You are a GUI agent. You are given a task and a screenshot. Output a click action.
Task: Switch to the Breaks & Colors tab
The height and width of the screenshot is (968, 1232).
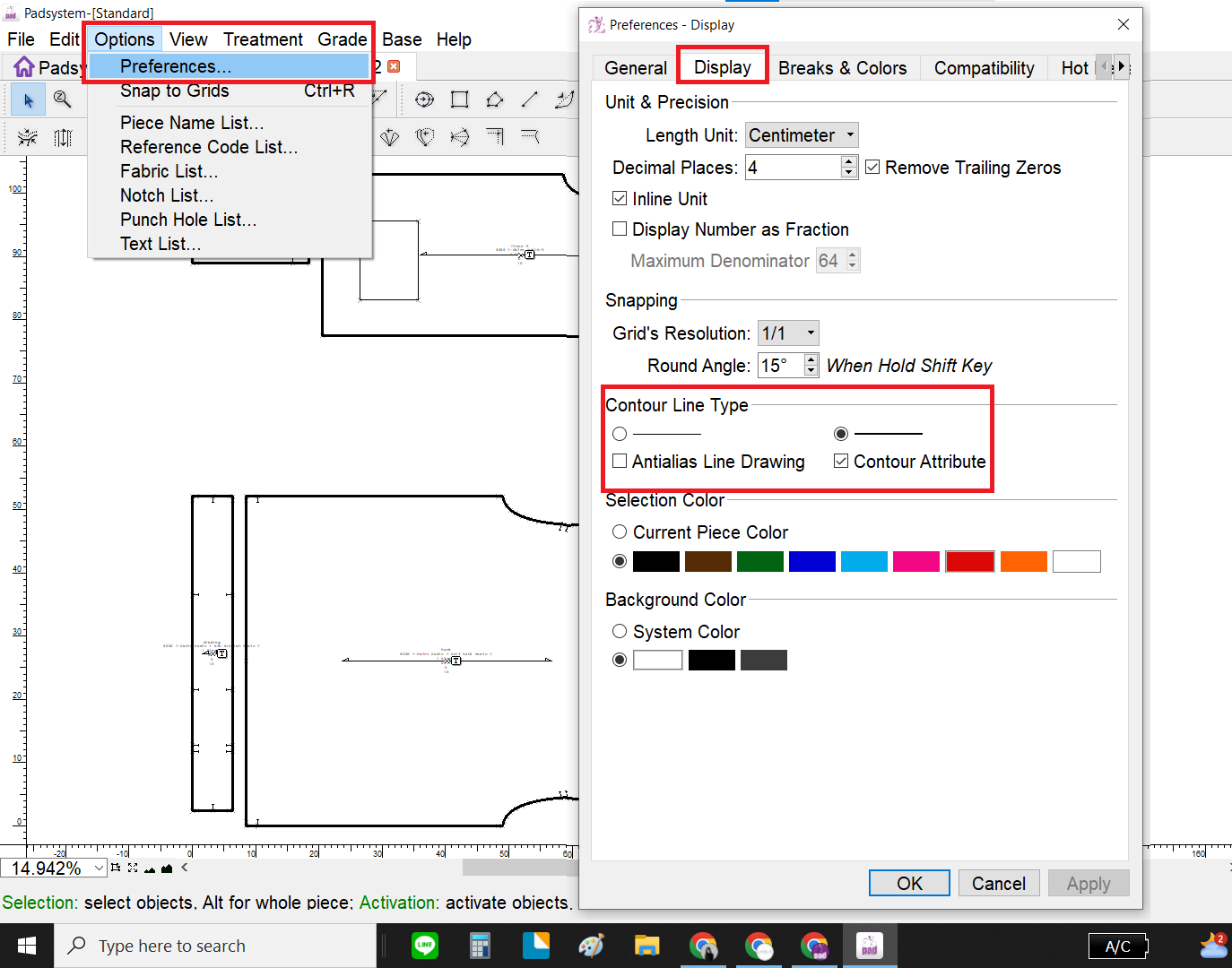[x=842, y=68]
